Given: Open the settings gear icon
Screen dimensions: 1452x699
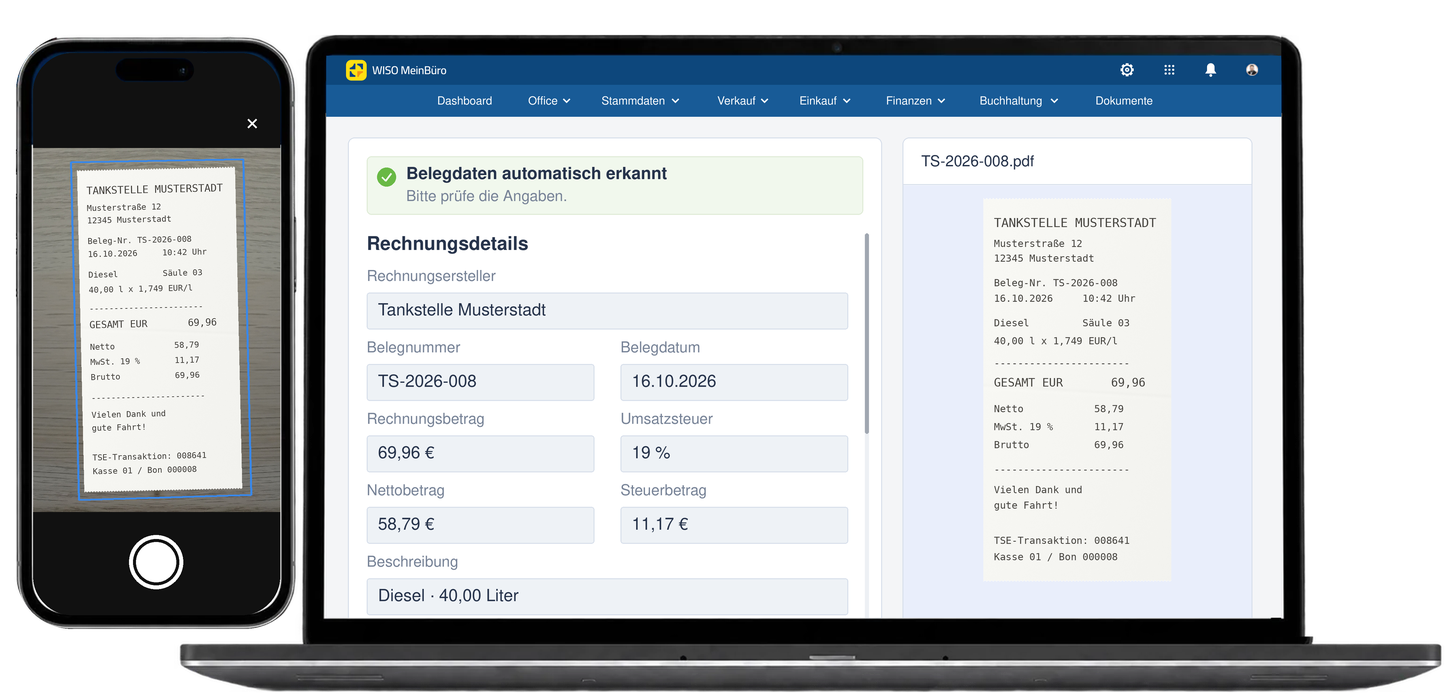Looking at the screenshot, I should 1127,70.
